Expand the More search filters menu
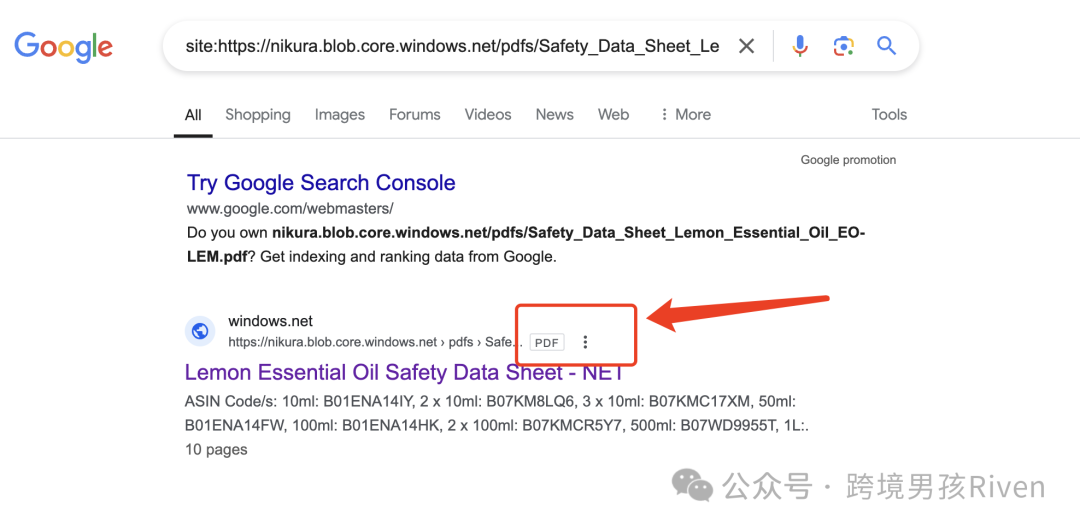 coord(685,114)
